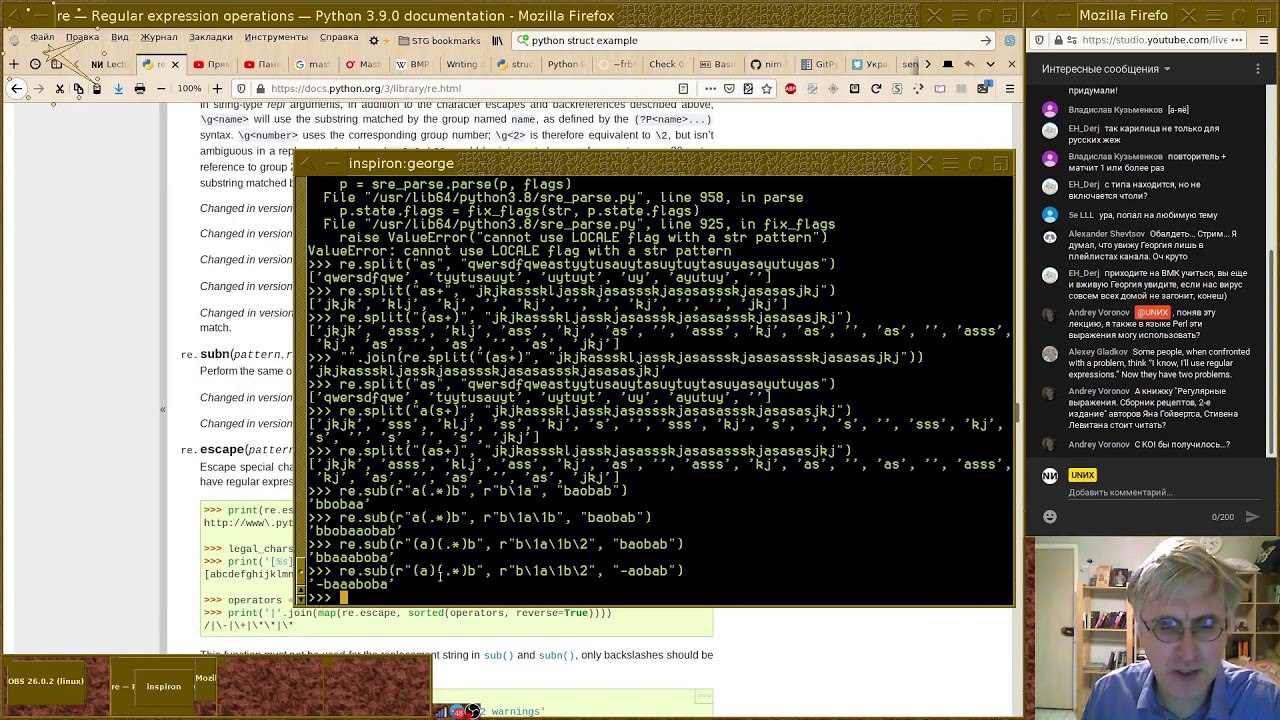Close the active 're' documentation tab

tap(175, 64)
